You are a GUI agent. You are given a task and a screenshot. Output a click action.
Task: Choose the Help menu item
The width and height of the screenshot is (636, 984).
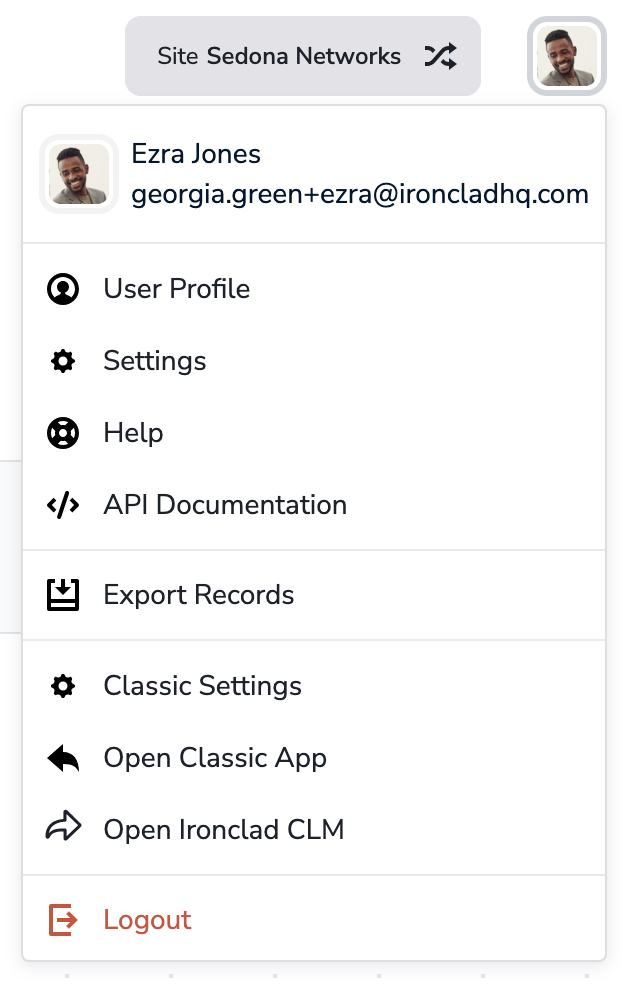[314, 433]
